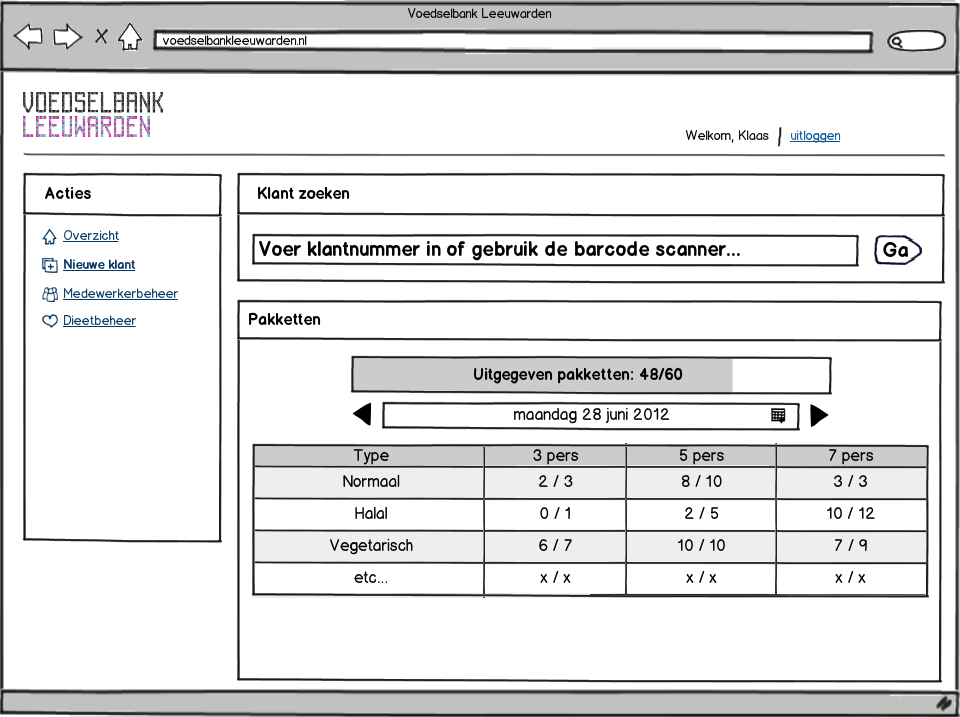960x717 pixels.
Task: Click the house icon beside Overzicht
Action: [x=50, y=236]
